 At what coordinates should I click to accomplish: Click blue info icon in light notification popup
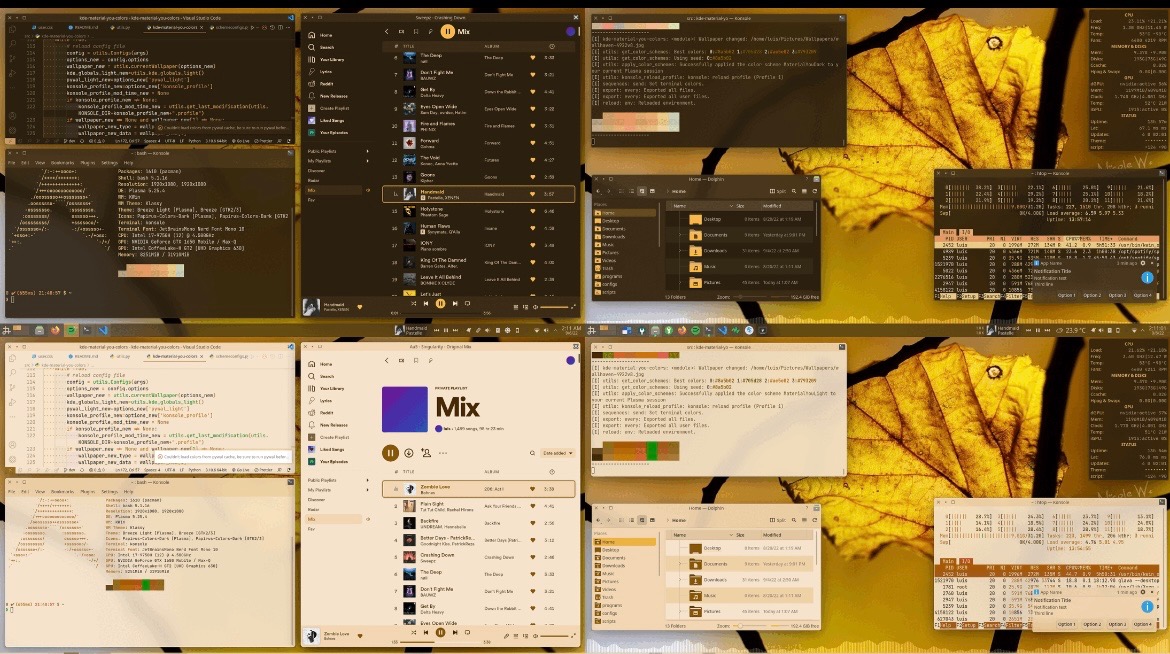pos(1147,607)
